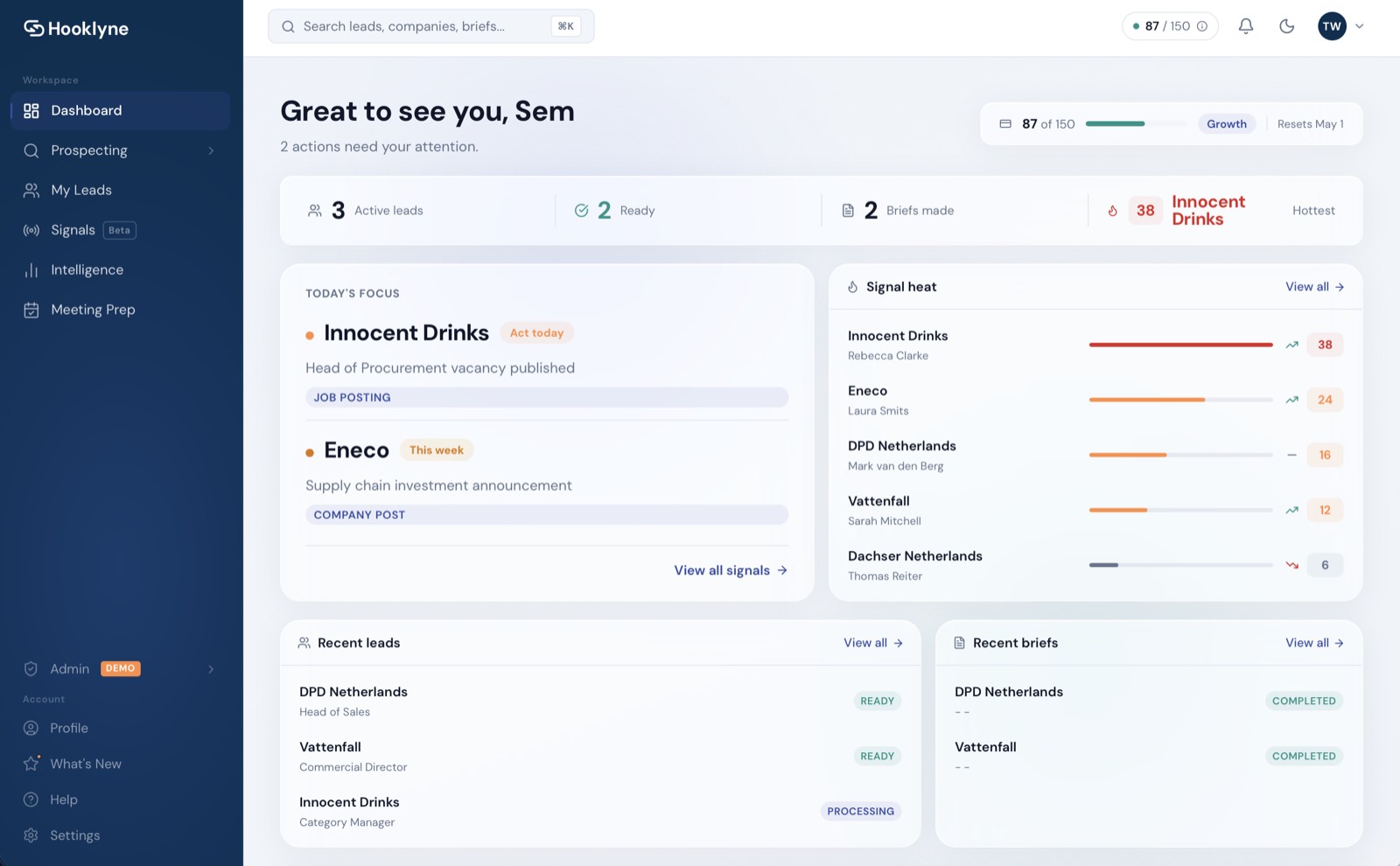Viewport: 1400px width, 866px height.
Task: Expand the Admin section chevron
Action: point(211,669)
